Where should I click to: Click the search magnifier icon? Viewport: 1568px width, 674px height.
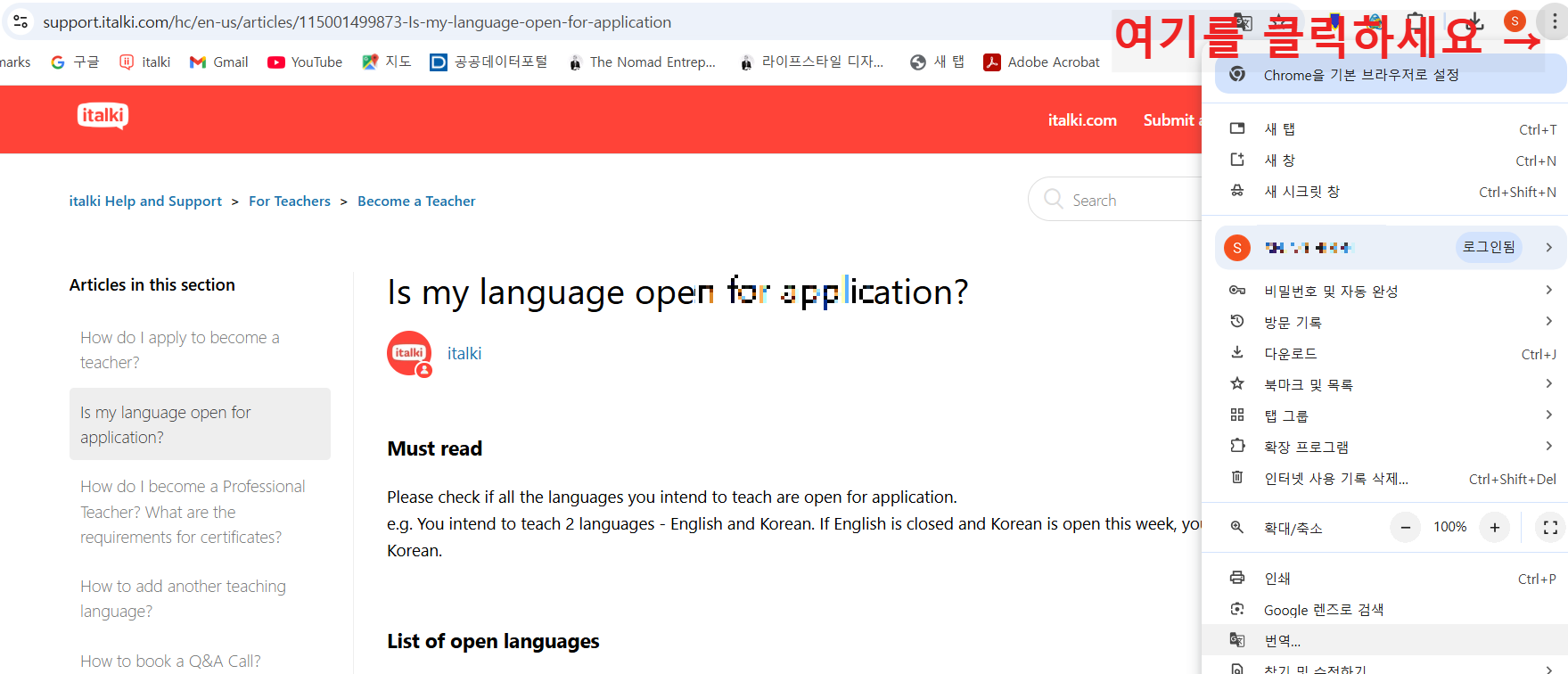click(x=1054, y=200)
